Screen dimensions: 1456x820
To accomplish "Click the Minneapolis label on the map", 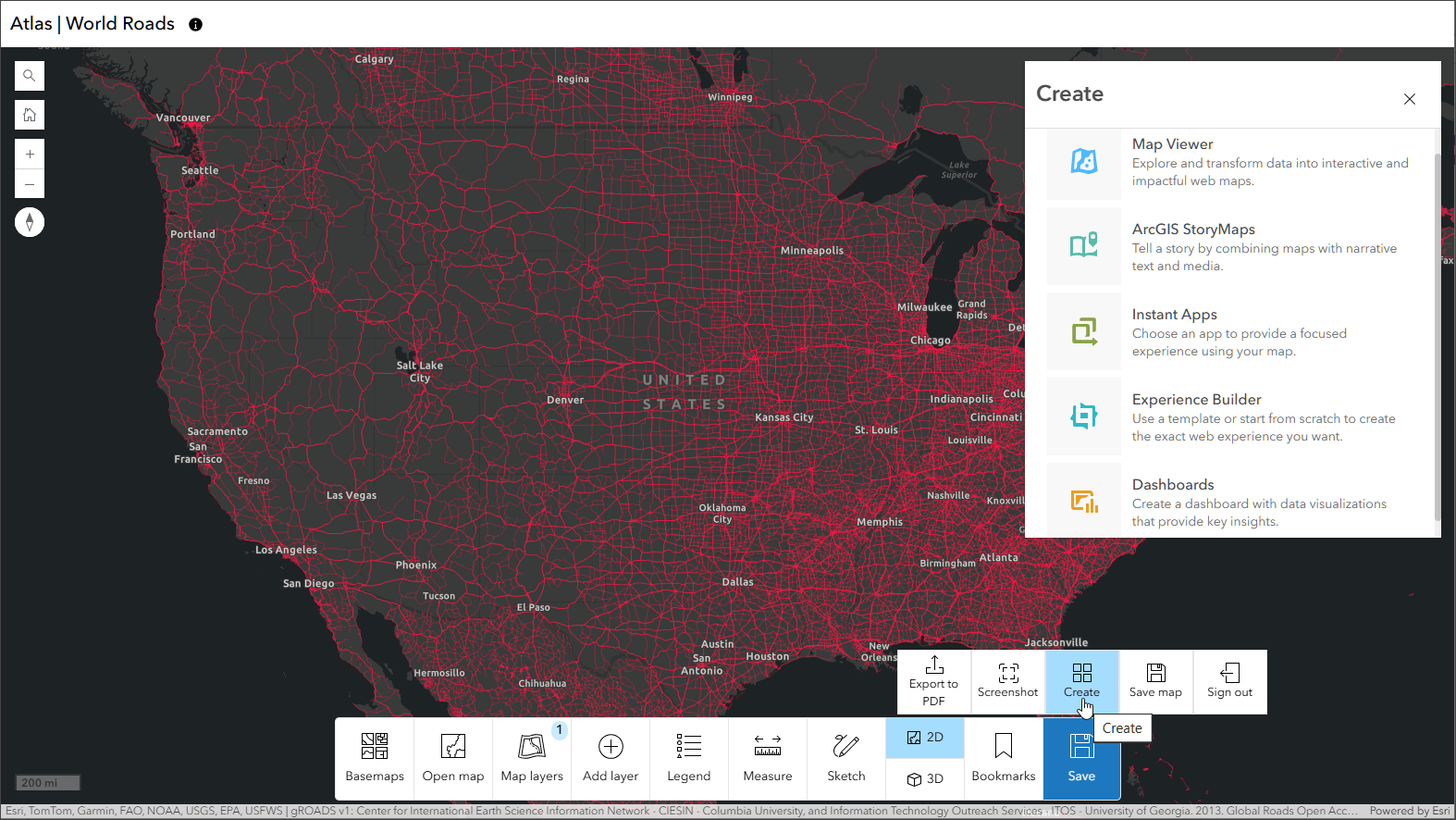I will [812, 251].
